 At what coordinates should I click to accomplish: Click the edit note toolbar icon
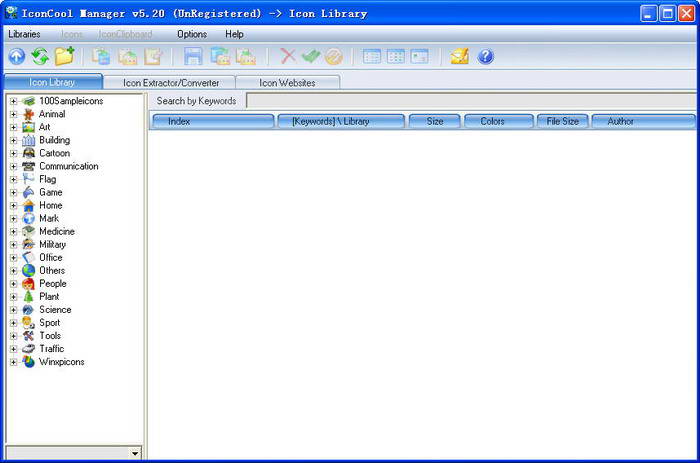click(x=153, y=57)
